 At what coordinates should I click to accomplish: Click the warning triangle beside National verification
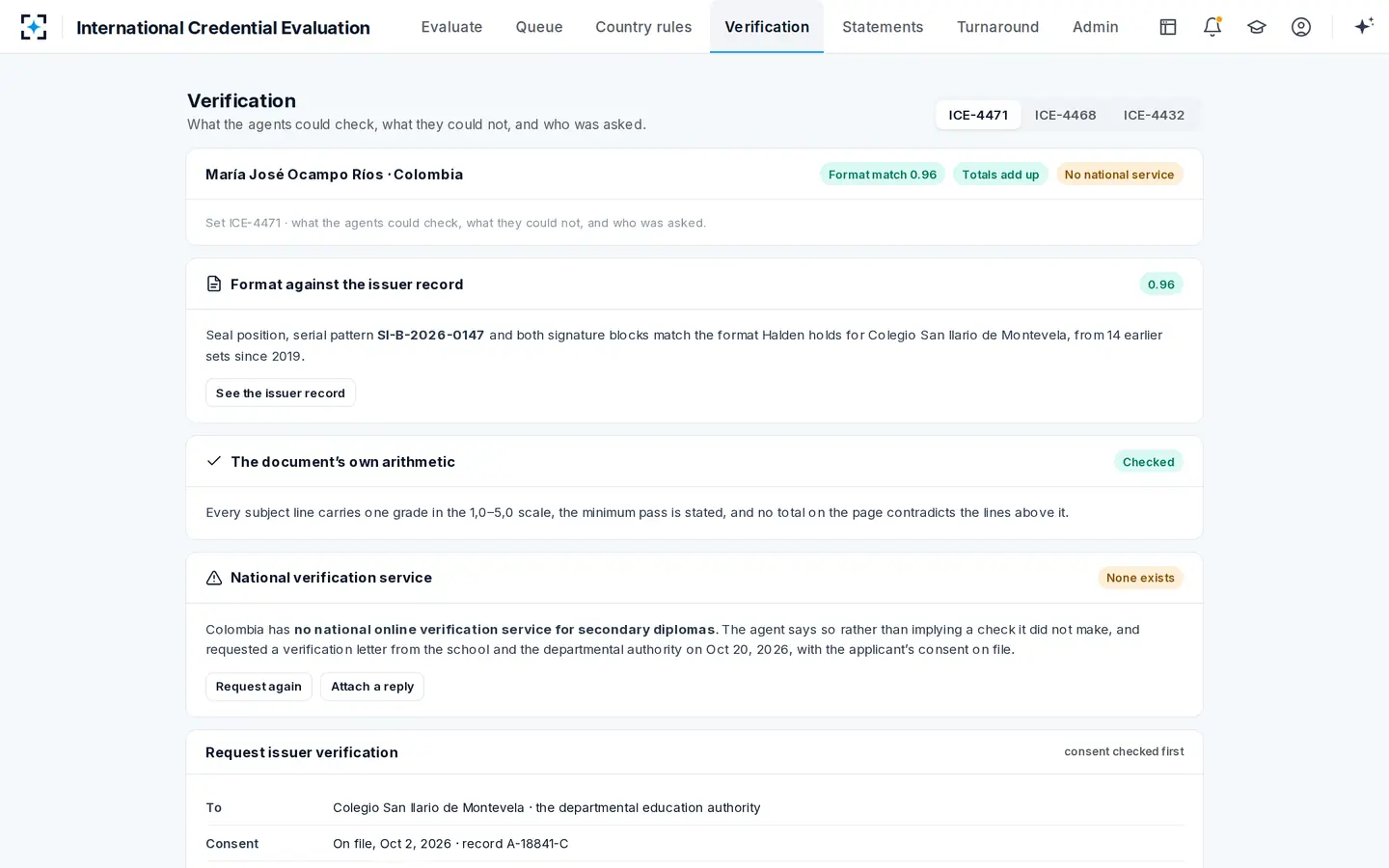(x=214, y=578)
